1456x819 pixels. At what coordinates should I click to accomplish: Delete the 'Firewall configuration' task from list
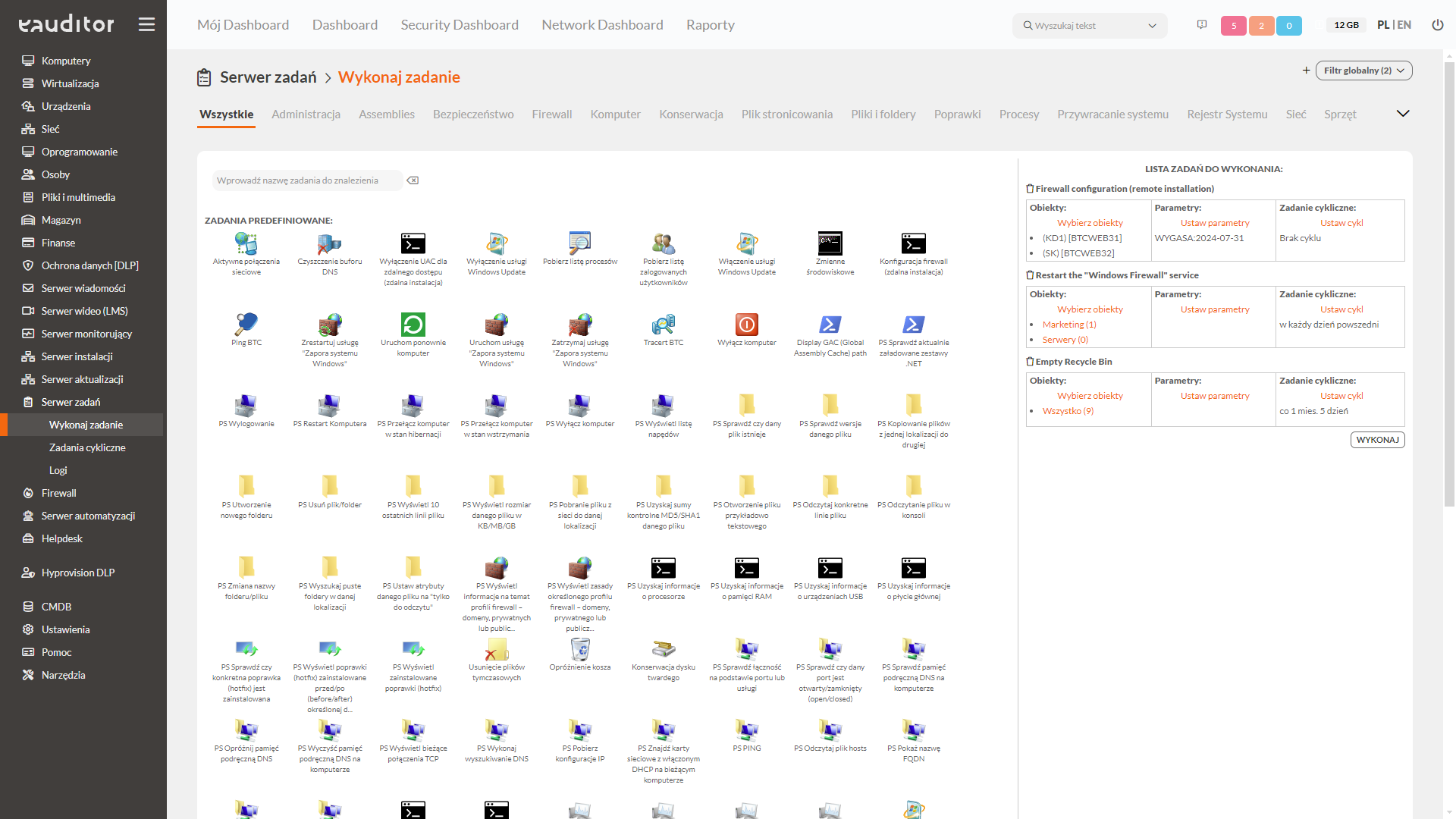[1030, 189]
